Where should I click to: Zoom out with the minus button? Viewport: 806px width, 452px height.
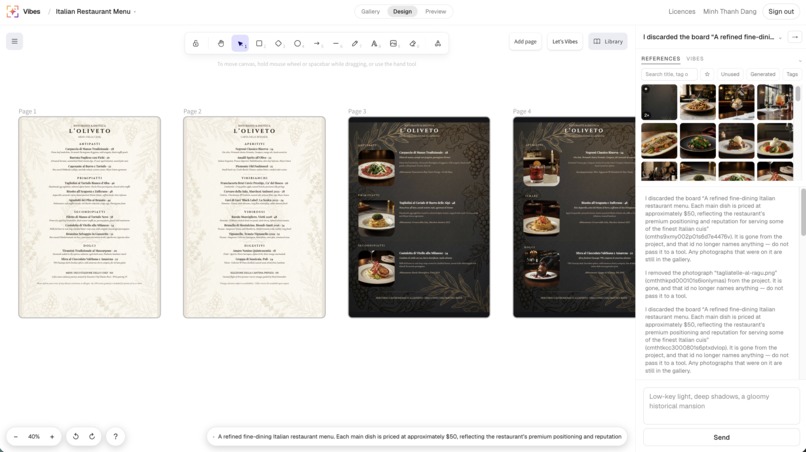coord(16,437)
